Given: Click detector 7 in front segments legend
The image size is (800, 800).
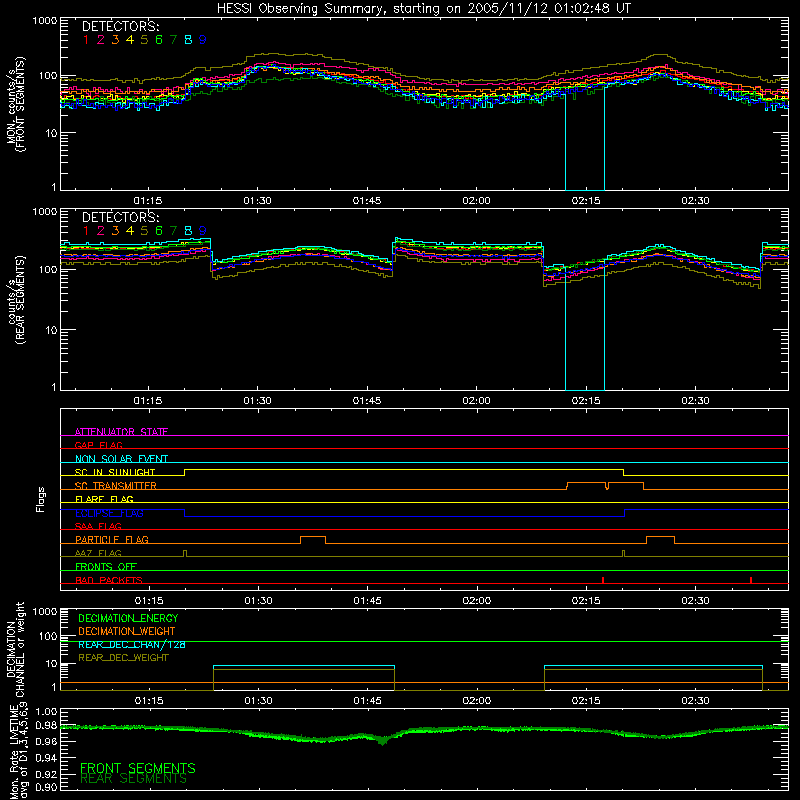Looking at the screenshot, I should click(173, 40).
